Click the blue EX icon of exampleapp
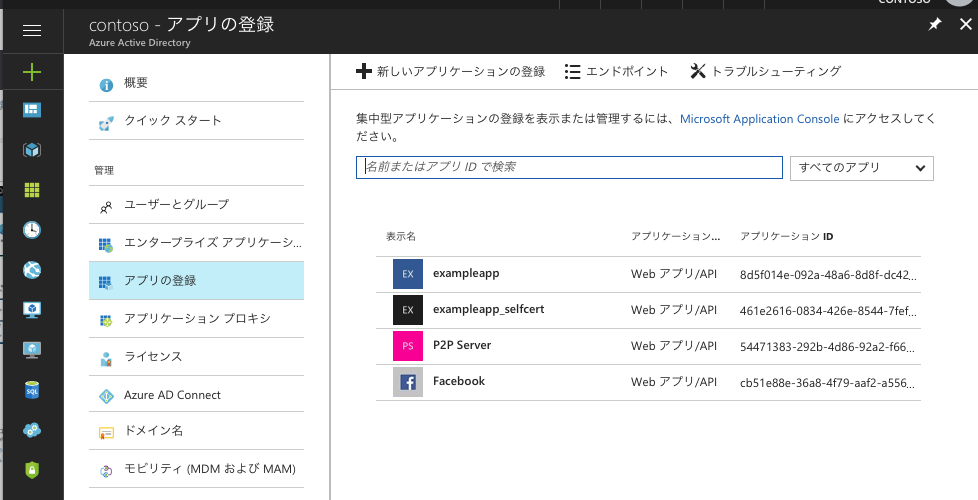The width and height of the screenshot is (978, 500). pyautogui.click(x=408, y=274)
